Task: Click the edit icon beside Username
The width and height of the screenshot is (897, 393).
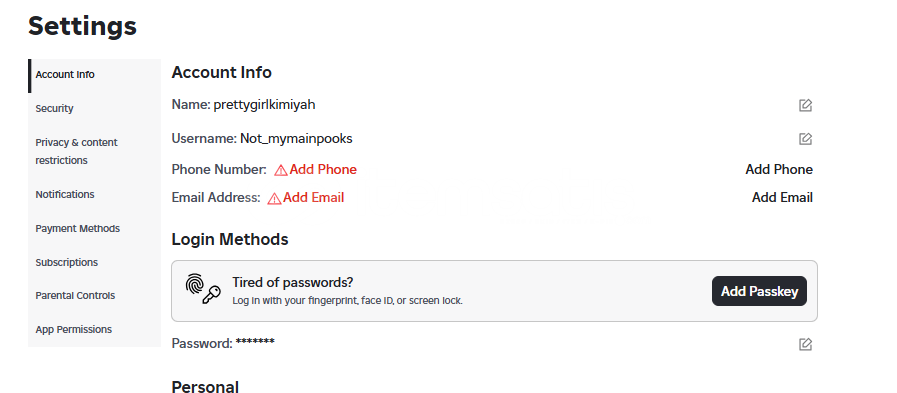Action: coord(805,139)
